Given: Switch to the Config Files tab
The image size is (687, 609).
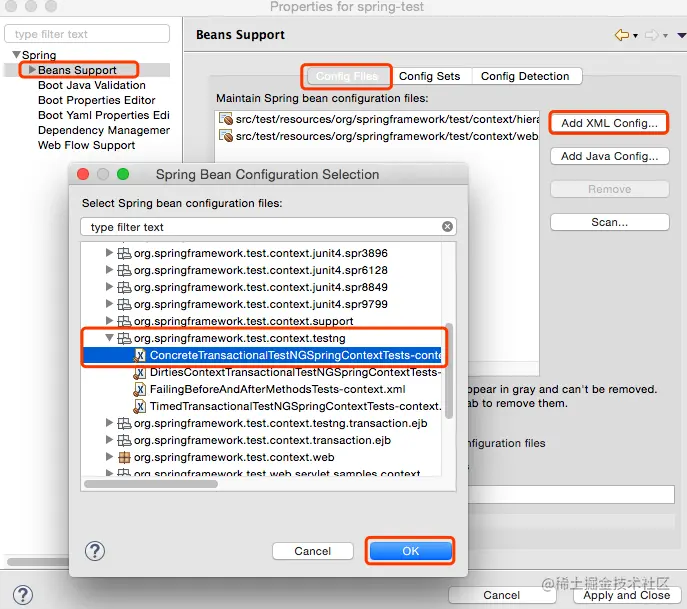Looking at the screenshot, I should pyautogui.click(x=347, y=76).
